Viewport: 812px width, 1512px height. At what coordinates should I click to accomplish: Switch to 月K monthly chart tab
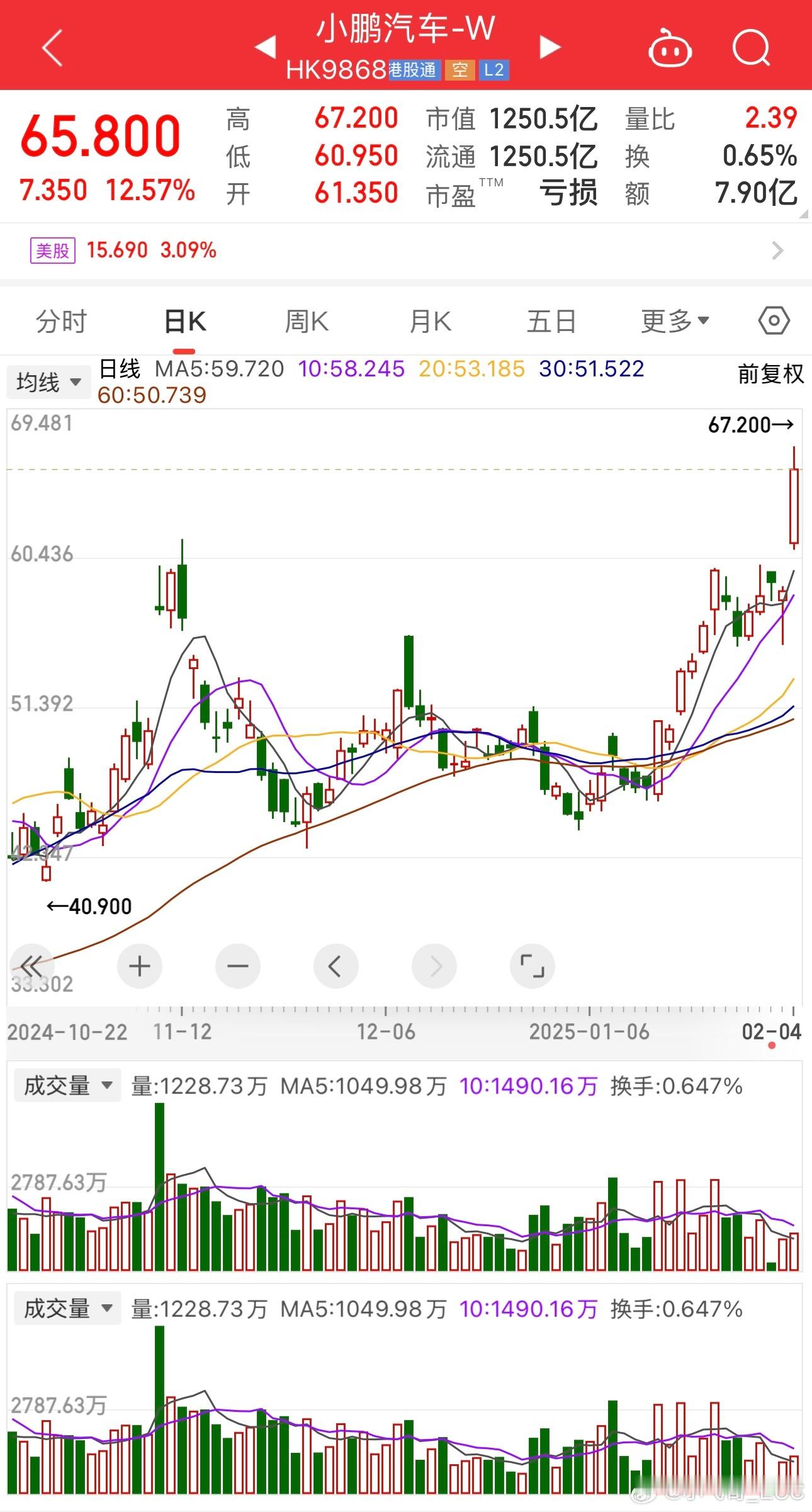[430, 322]
